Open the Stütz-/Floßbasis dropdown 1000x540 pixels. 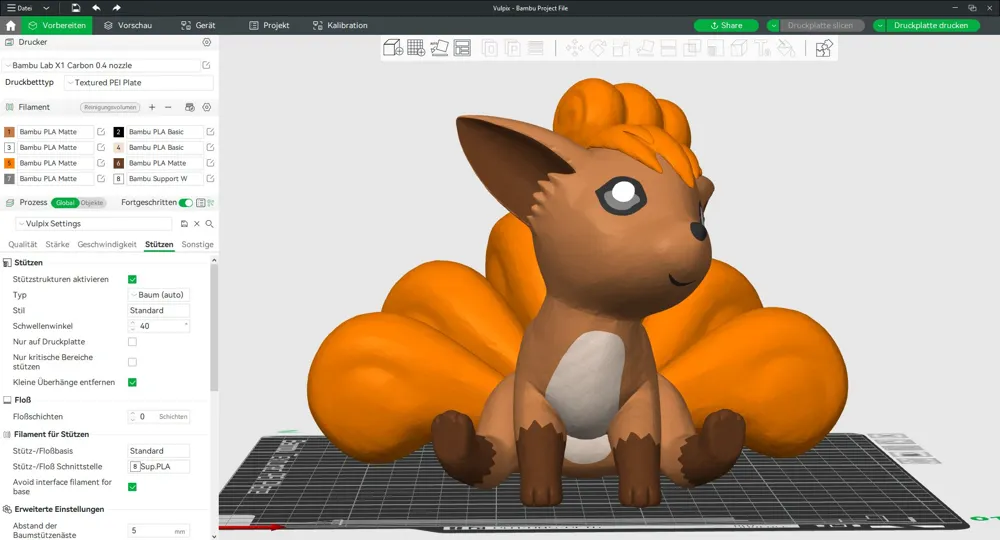click(x=159, y=451)
